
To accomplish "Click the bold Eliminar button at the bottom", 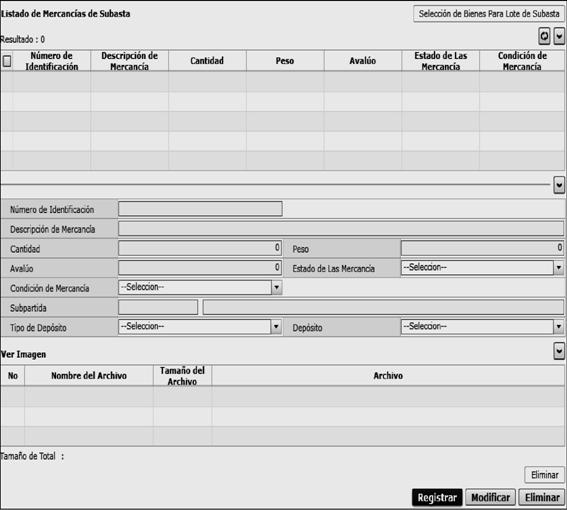I will coord(542,498).
